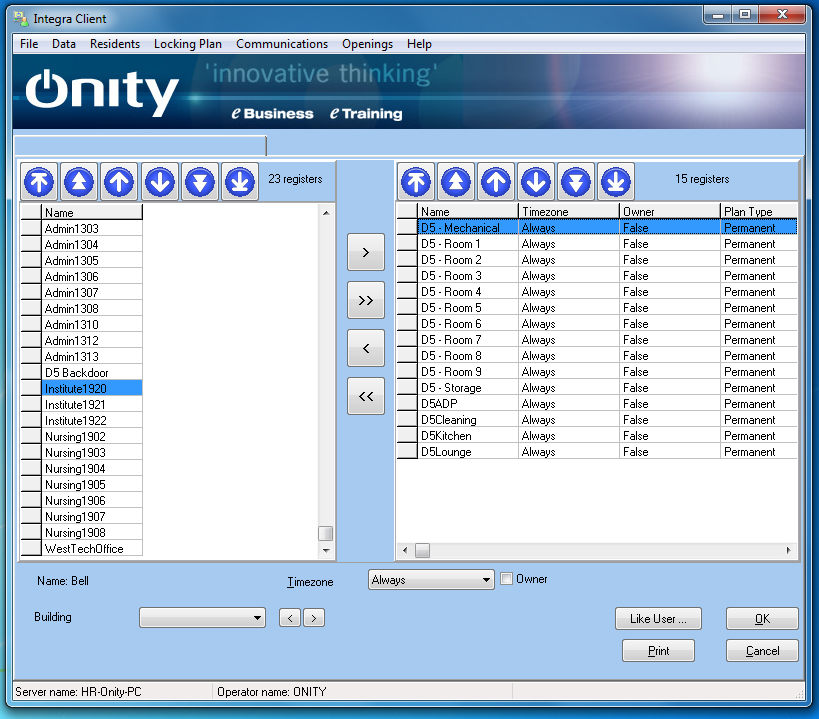Viewport: 819px width, 719px height.
Task: Click the right list's page-down double arrow icon
Action: pyautogui.click(x=576, y=182)
